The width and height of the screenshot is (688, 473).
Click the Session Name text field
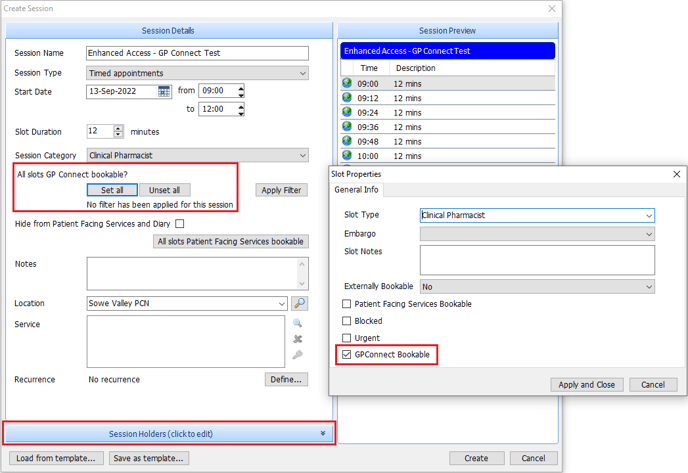[197, 53]
